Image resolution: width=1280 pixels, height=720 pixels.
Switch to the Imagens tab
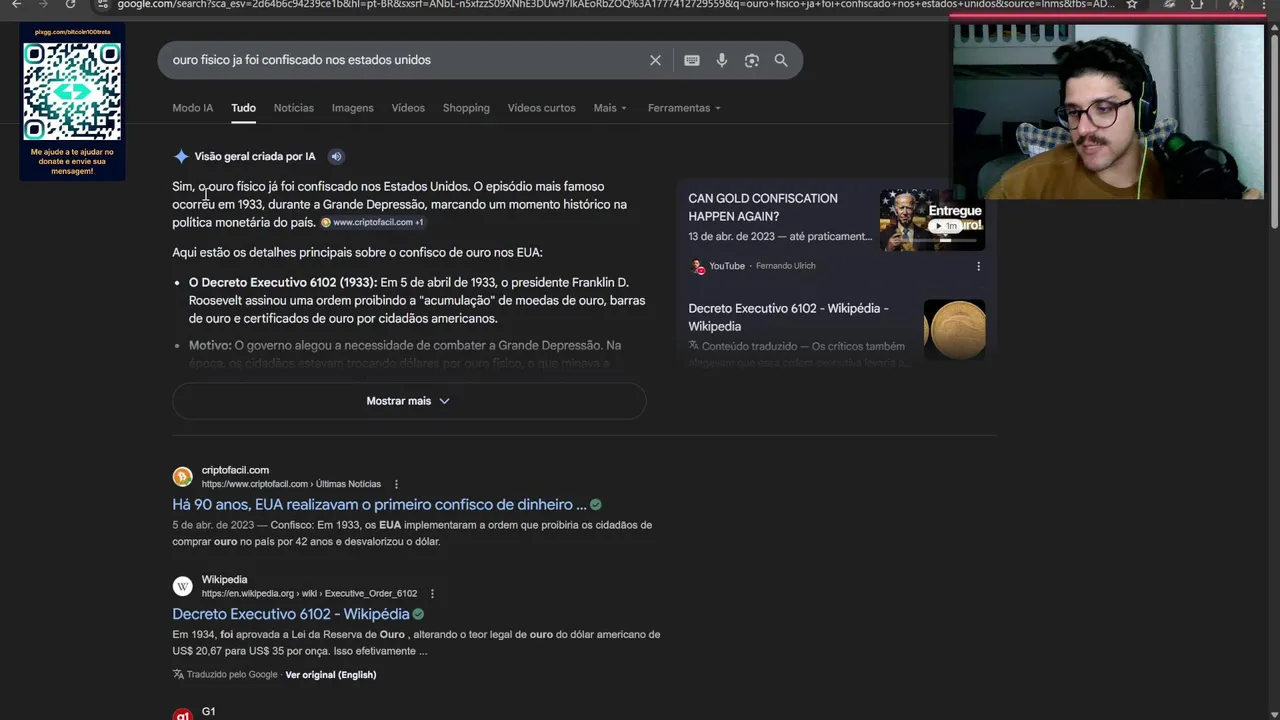(353, 108)
